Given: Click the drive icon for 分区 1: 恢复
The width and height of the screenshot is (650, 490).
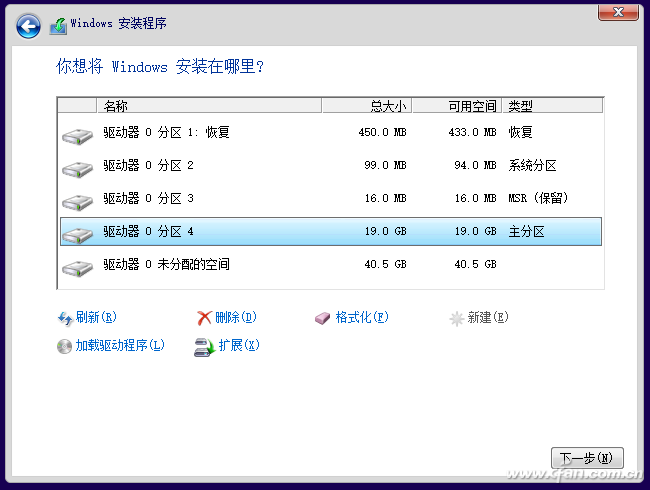Looking at the screenshot, I should click(x=78, y=136).
